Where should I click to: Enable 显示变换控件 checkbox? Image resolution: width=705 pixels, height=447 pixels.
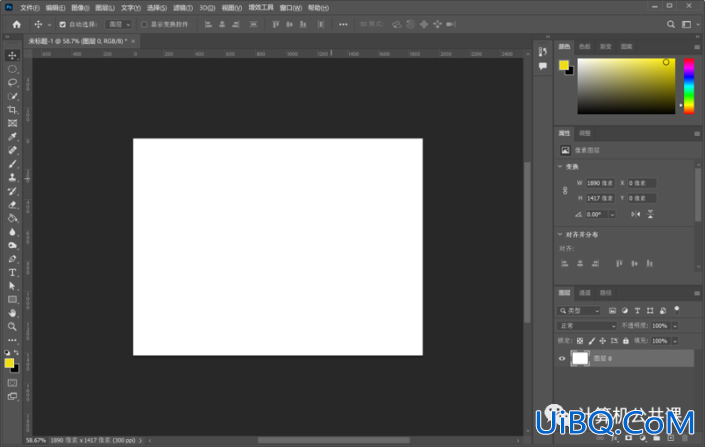coord(144,24)
